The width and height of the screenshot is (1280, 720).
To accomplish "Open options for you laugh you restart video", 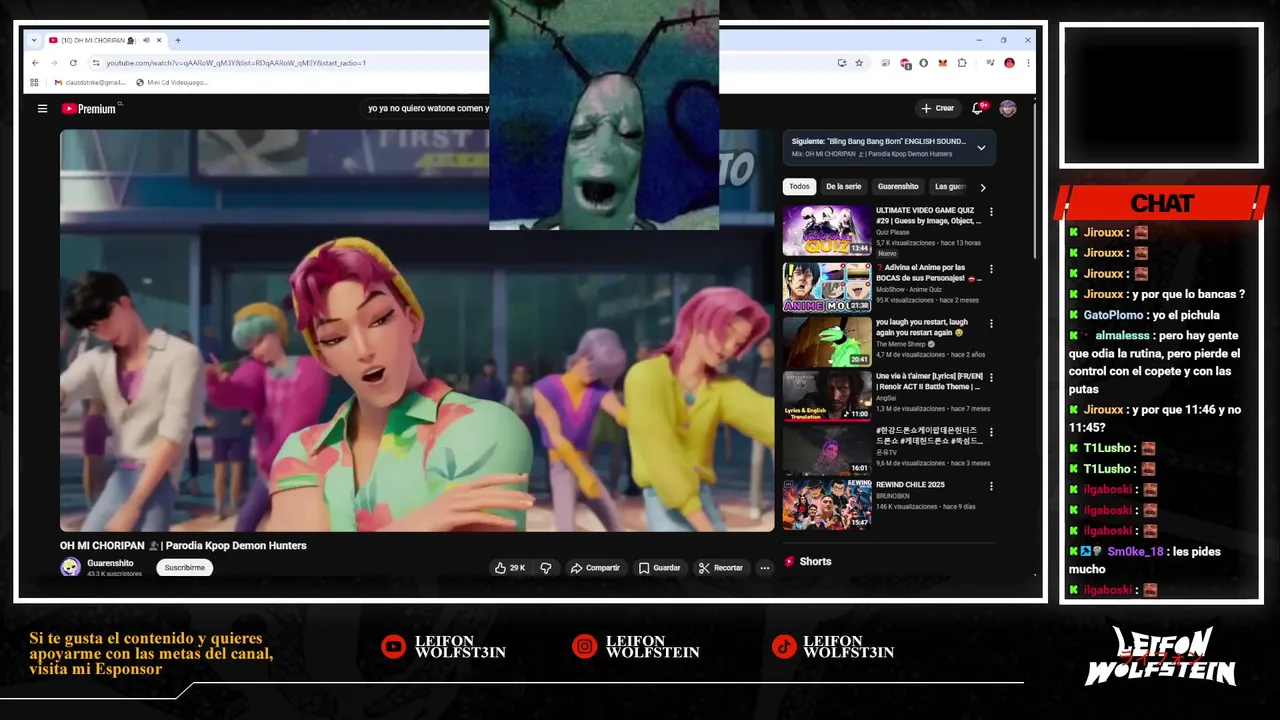I will 991,324.
